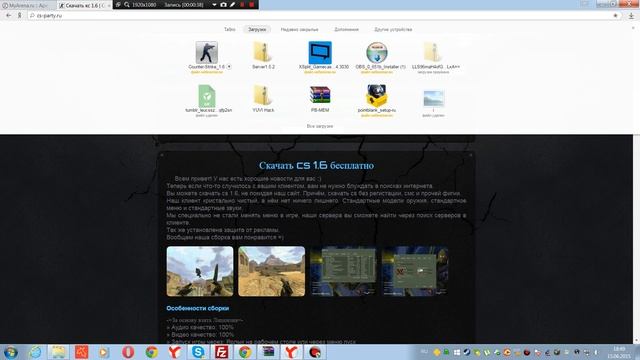Image resolution: width=640 pixels, height=360 pixels.
Task: Open the PB-MEM WinRAR archive
Action: tap(320, 96)
